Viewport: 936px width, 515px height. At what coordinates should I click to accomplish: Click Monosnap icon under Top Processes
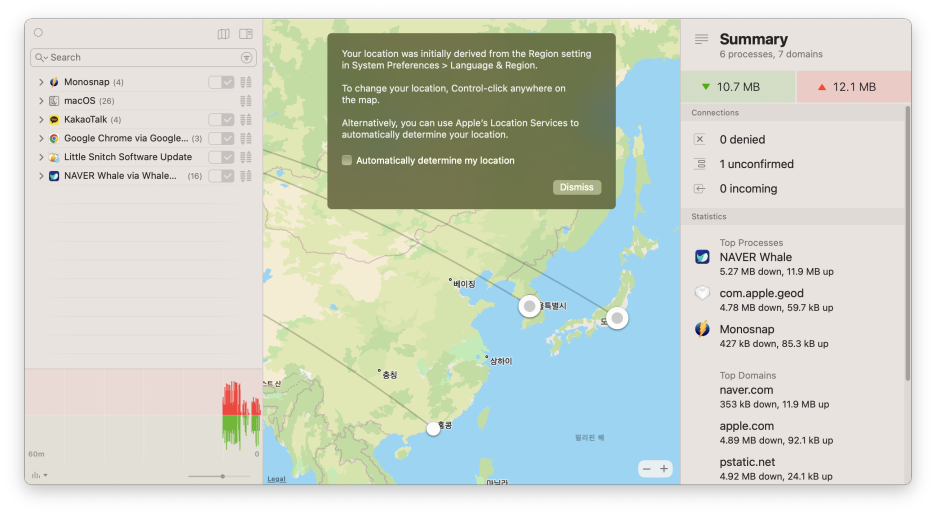tap(703, 329)
